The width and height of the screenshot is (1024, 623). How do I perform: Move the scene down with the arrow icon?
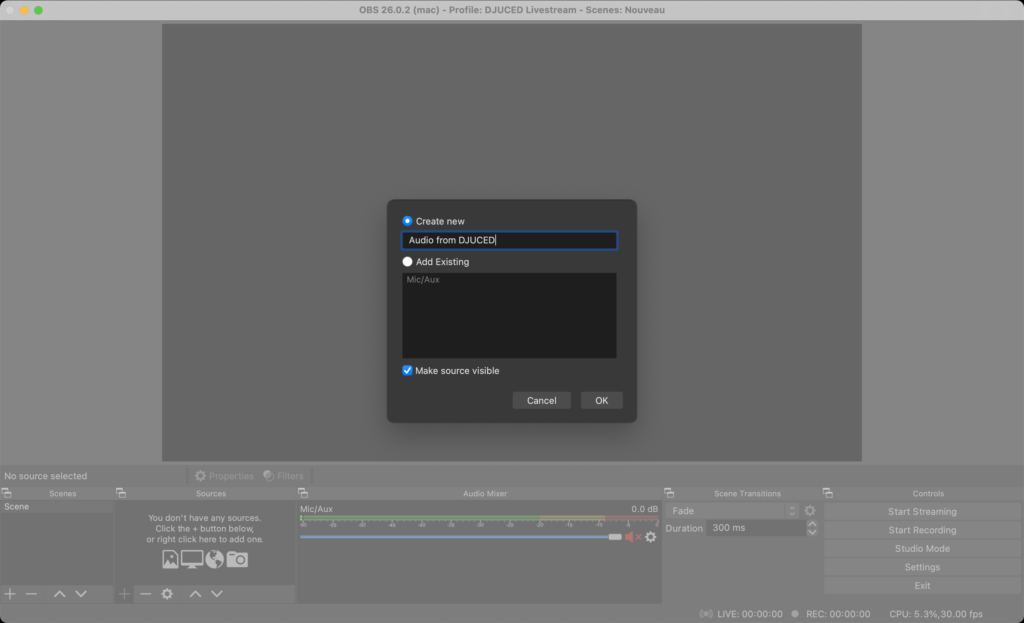tap(81, 594)
